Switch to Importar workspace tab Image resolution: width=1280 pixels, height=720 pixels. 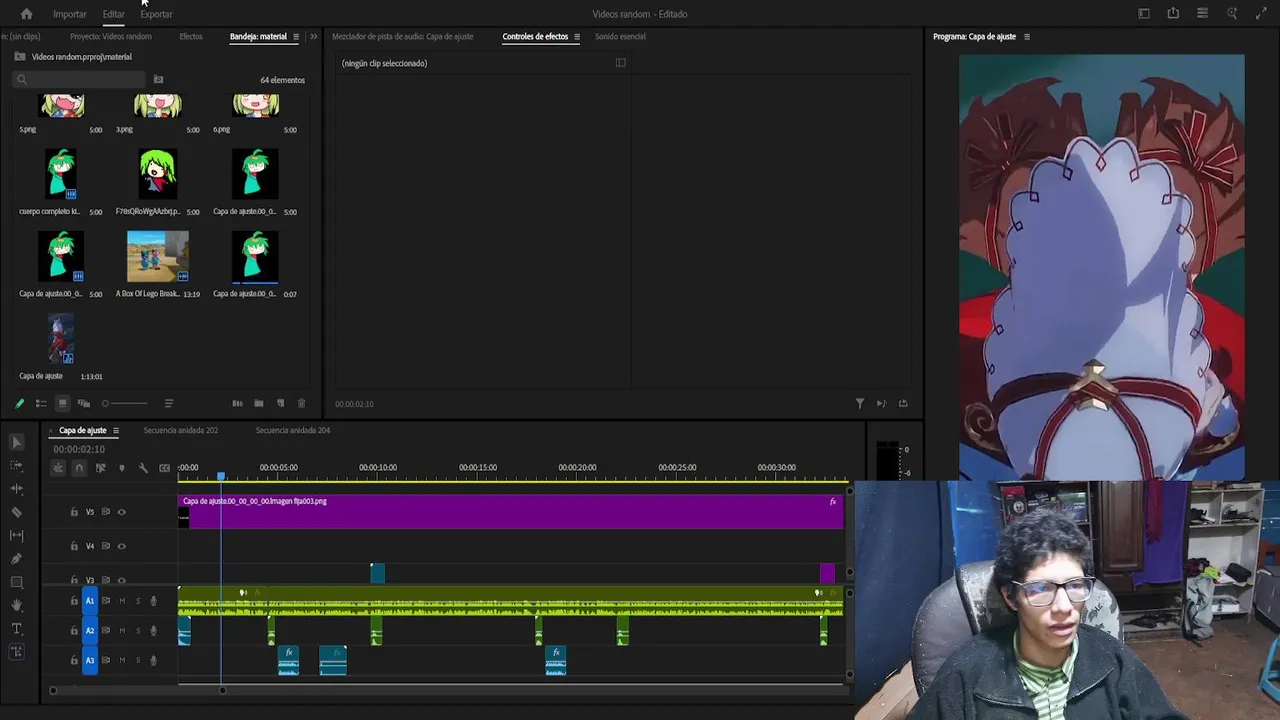69,14
